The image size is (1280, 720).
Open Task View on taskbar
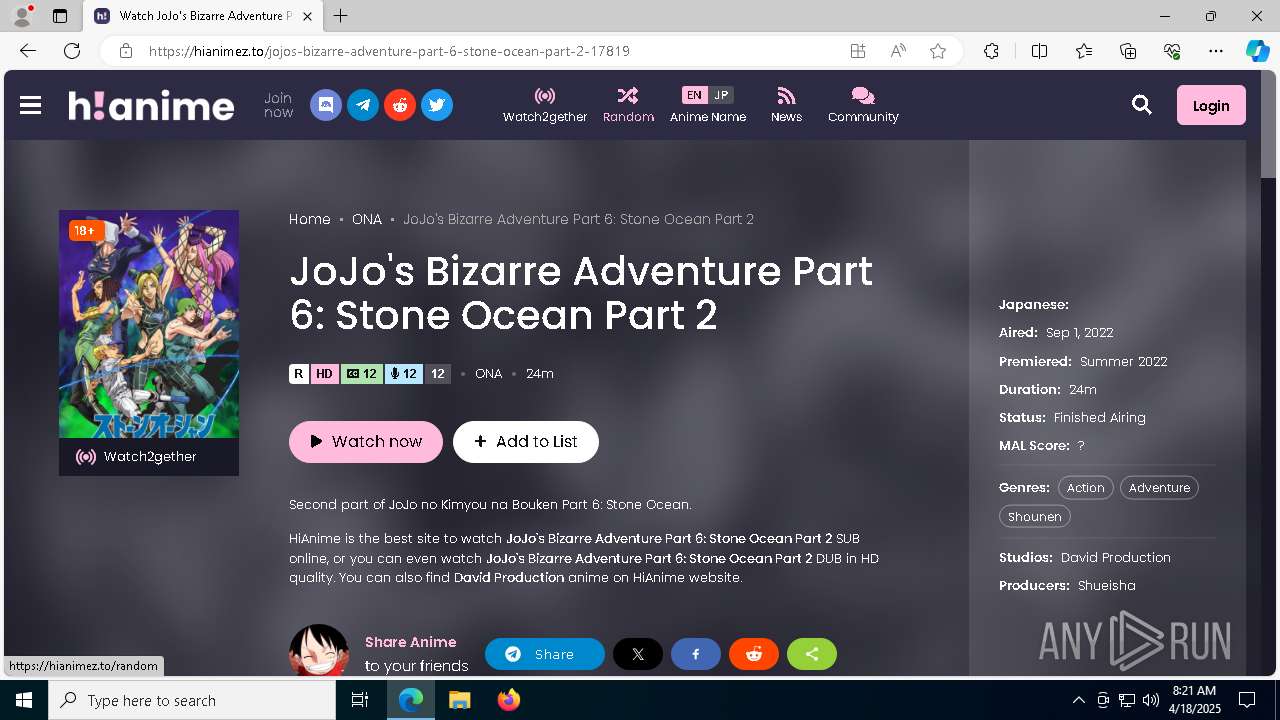[361, 700]
